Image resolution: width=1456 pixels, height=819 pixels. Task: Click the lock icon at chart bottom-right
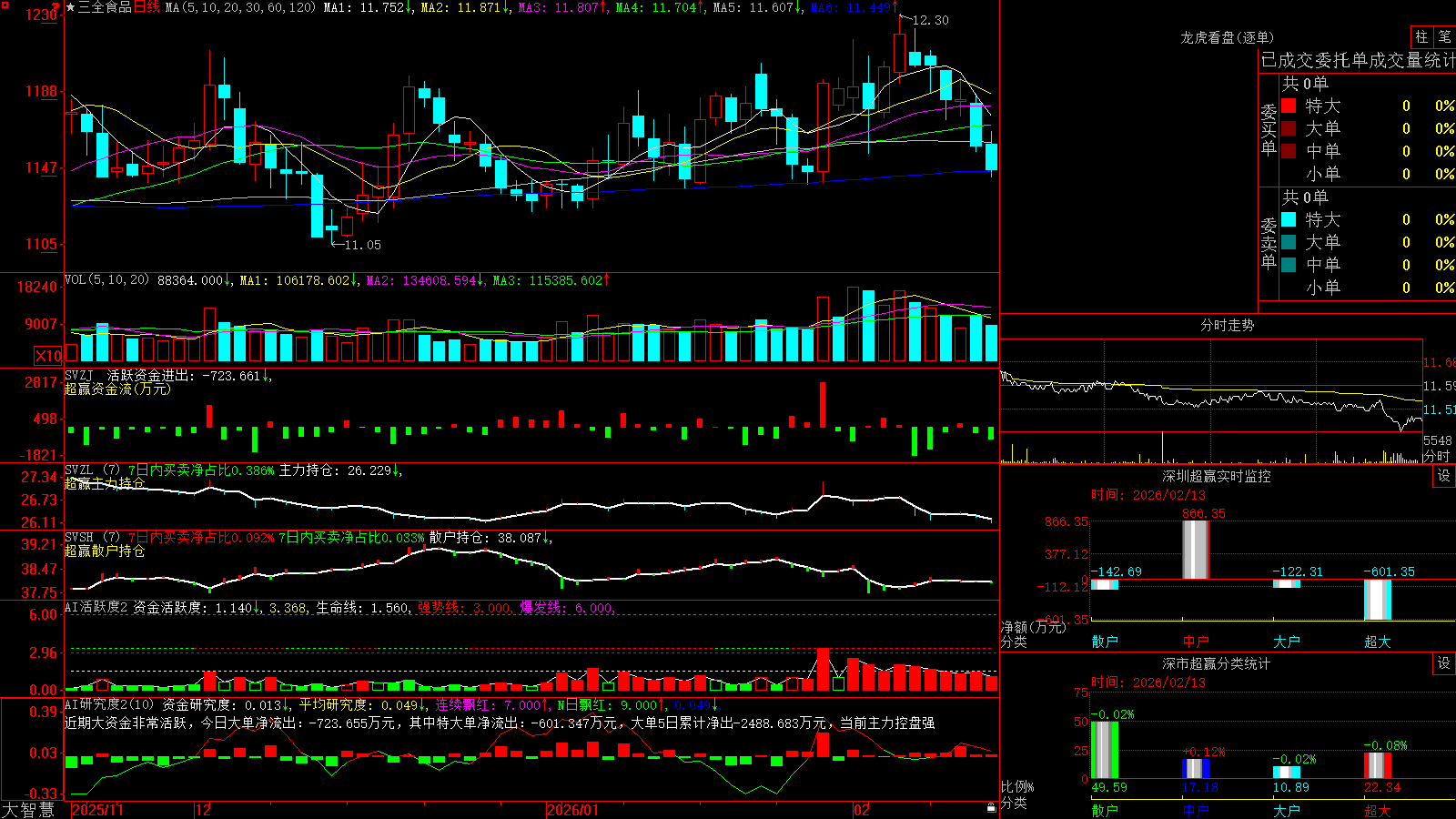[992, 807]
